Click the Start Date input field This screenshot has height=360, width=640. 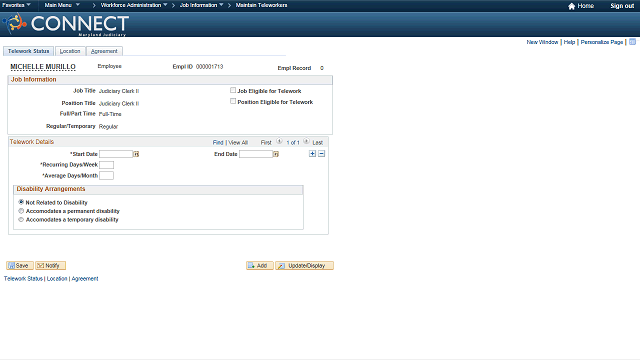tap(116, 154)
